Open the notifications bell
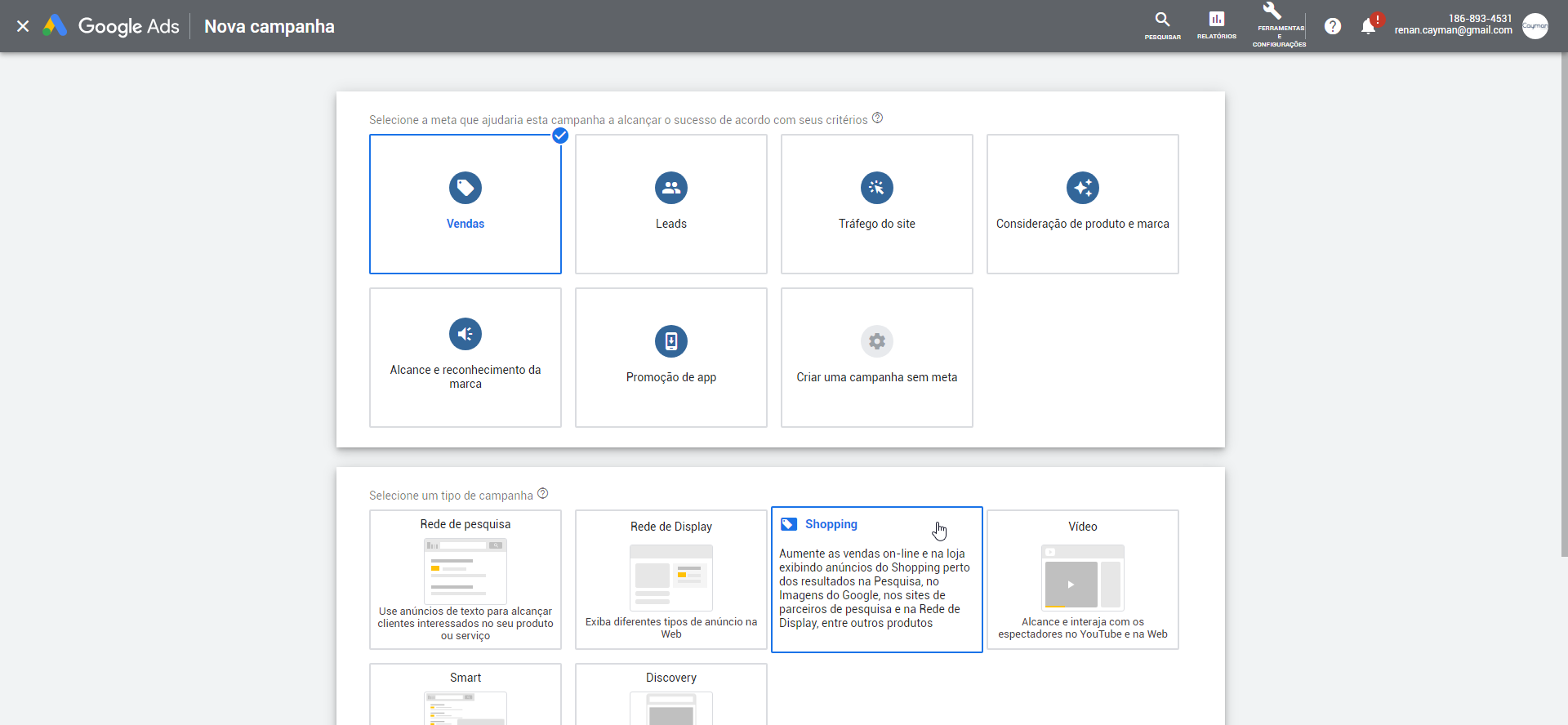 pyautogui.click(x=1369, y=26)
